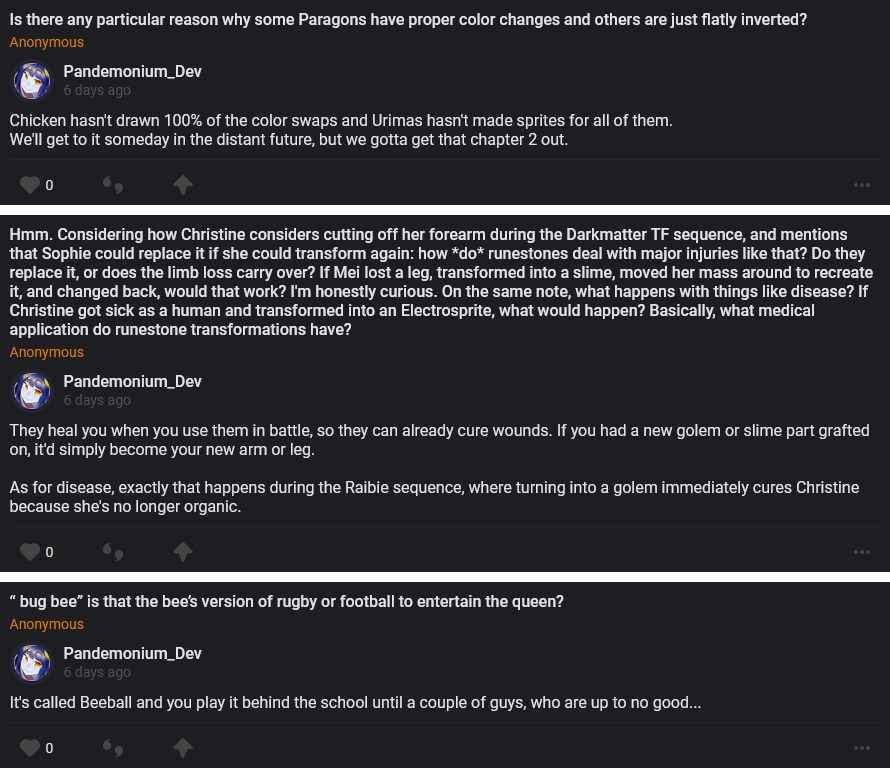Viewport: 890px width, 768px height.
Task: Open "6 days ago" timestamp on runestone answer
Action: coord(97,400)
